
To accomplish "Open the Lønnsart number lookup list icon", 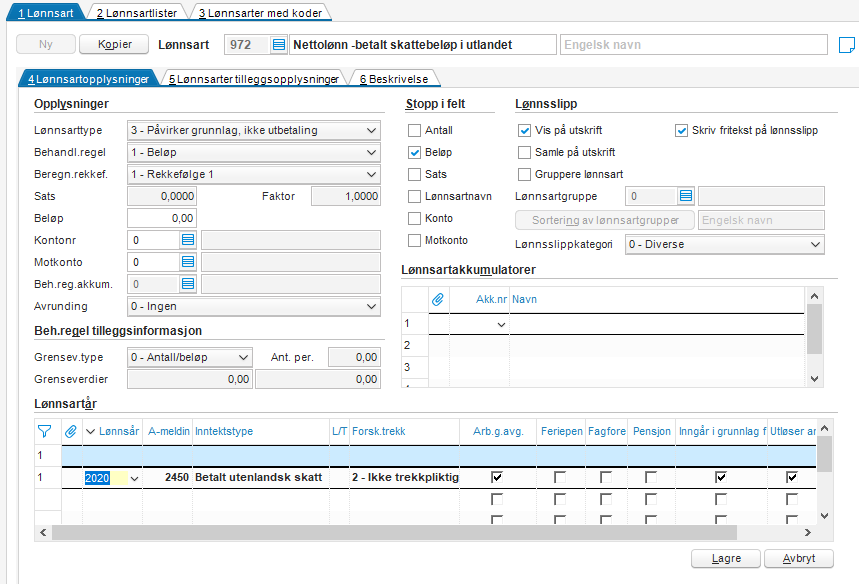I will point(279,45).
